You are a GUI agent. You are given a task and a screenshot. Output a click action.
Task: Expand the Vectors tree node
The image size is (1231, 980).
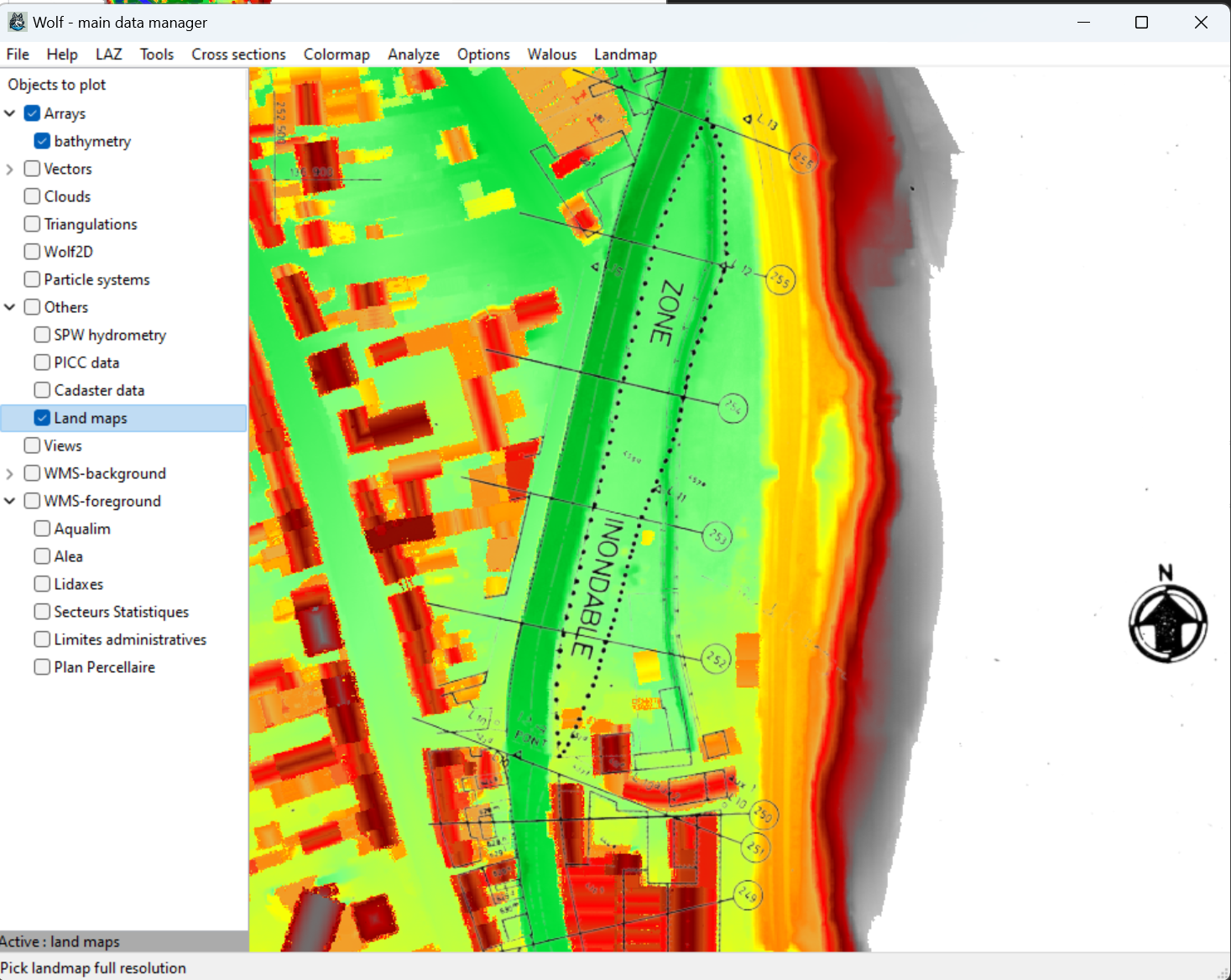(10, 169)
